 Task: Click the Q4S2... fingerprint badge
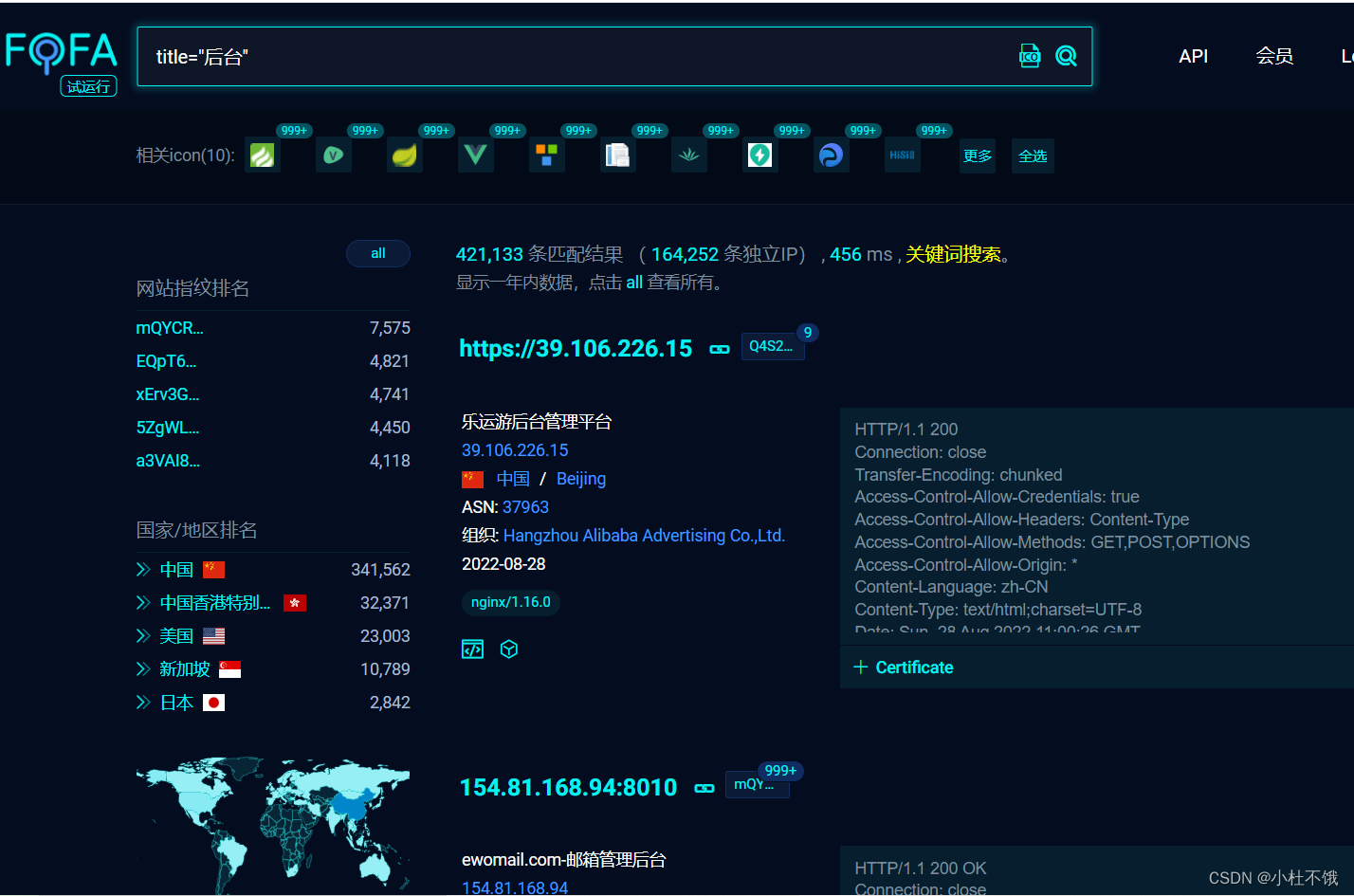click(x=772, y=346)
